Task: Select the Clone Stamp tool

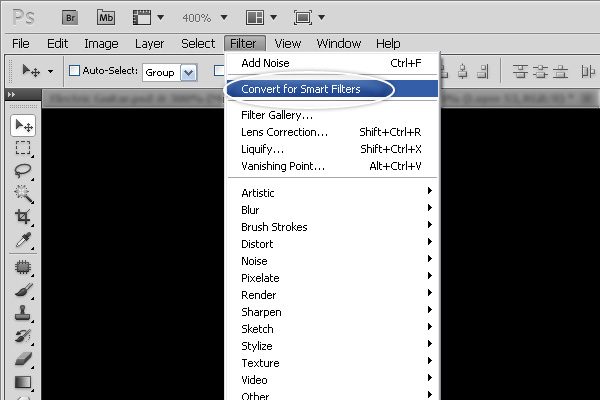Action: 23,313
